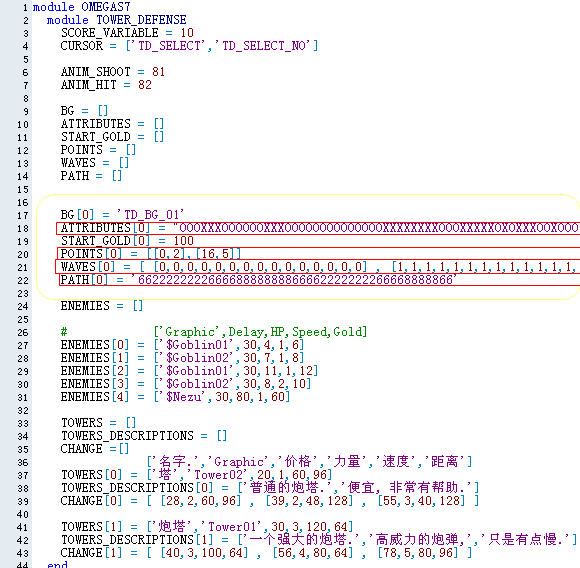
Task: Click the 'module OMEGAS7' line of code
Action: [x=81, y=7]
